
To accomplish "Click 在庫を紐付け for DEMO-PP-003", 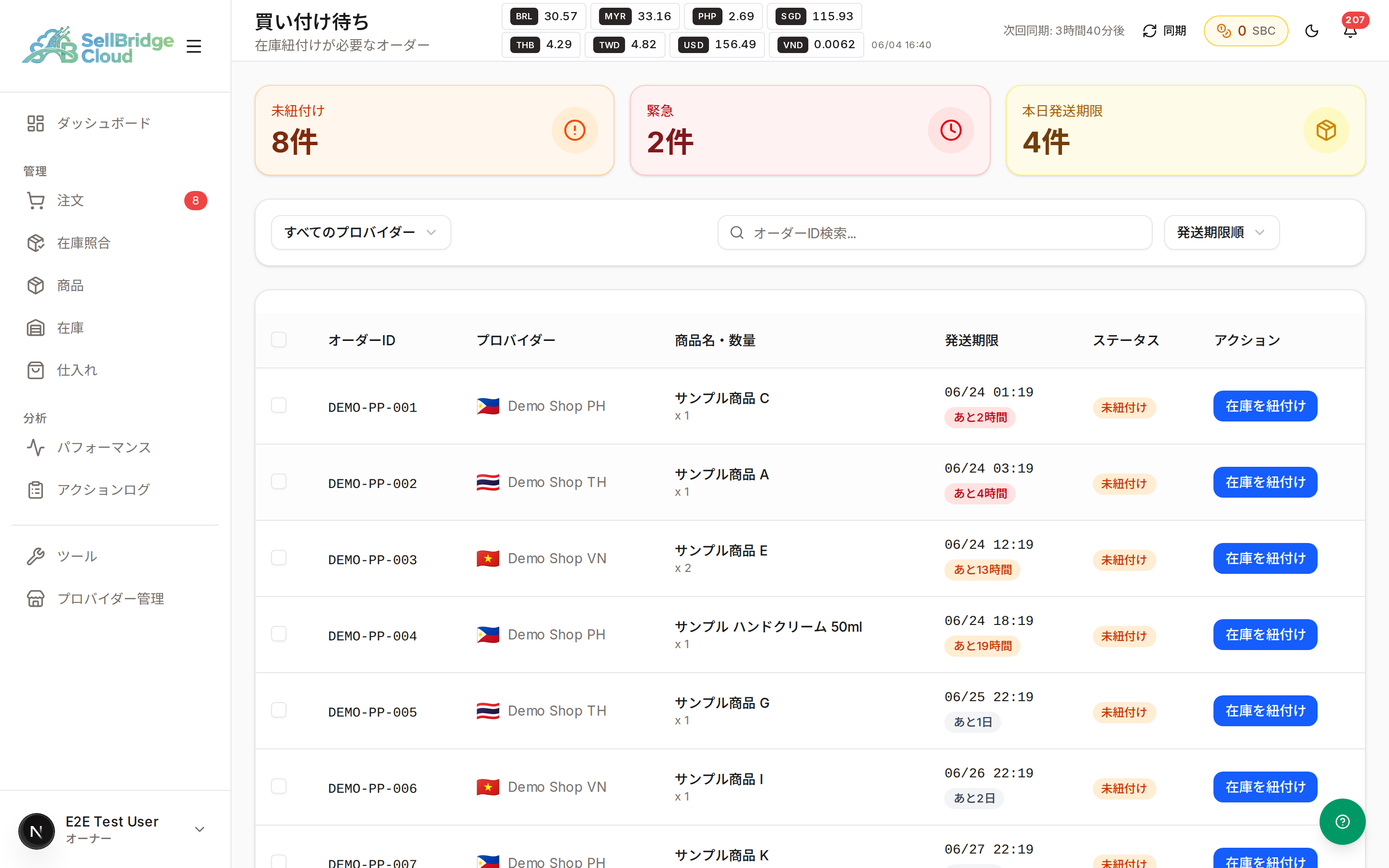I will tap(1265, 558).
